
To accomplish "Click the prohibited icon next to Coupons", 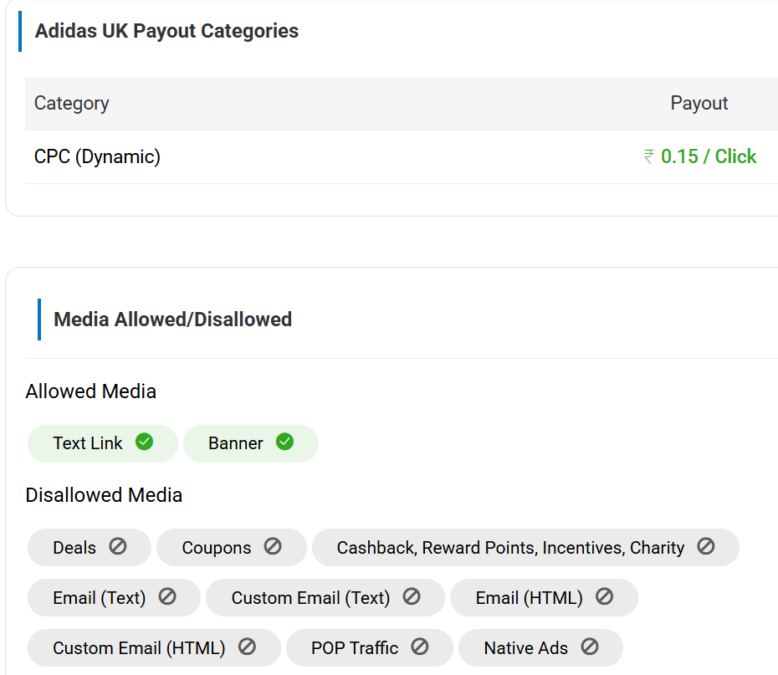I will click(x=273, y=547).
